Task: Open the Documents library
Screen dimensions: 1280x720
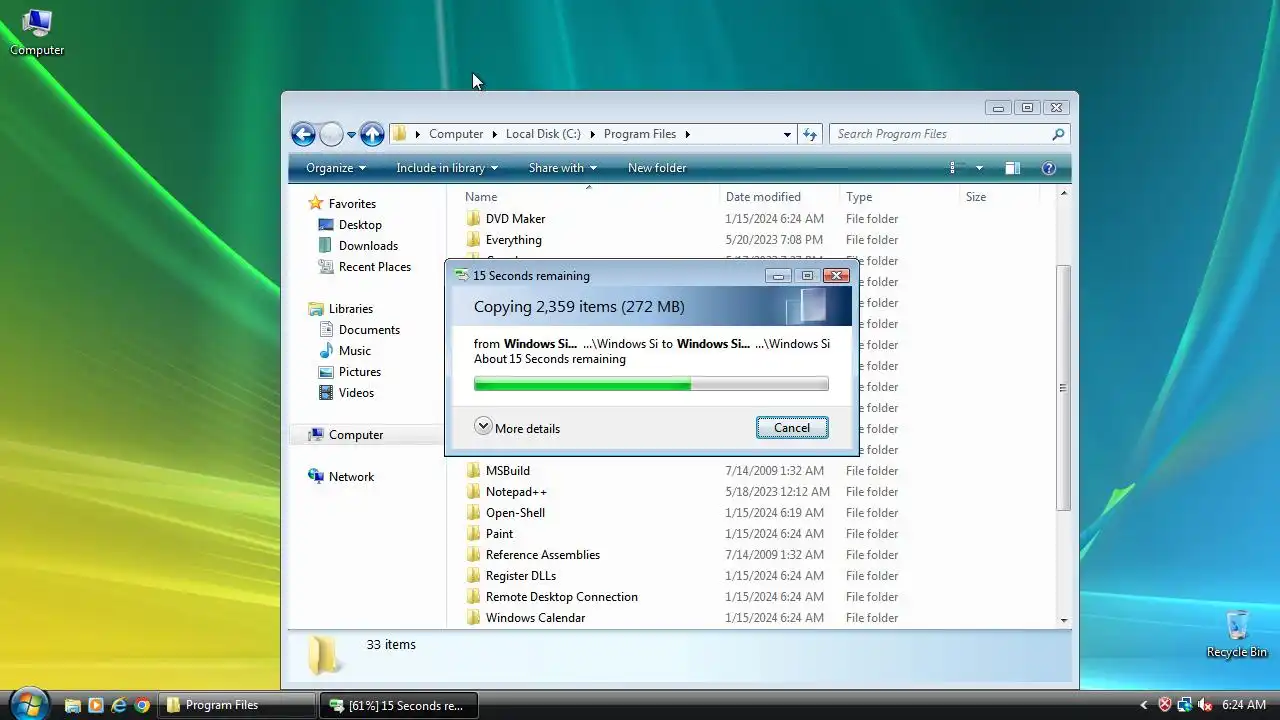Action: [x=369, y=330]
